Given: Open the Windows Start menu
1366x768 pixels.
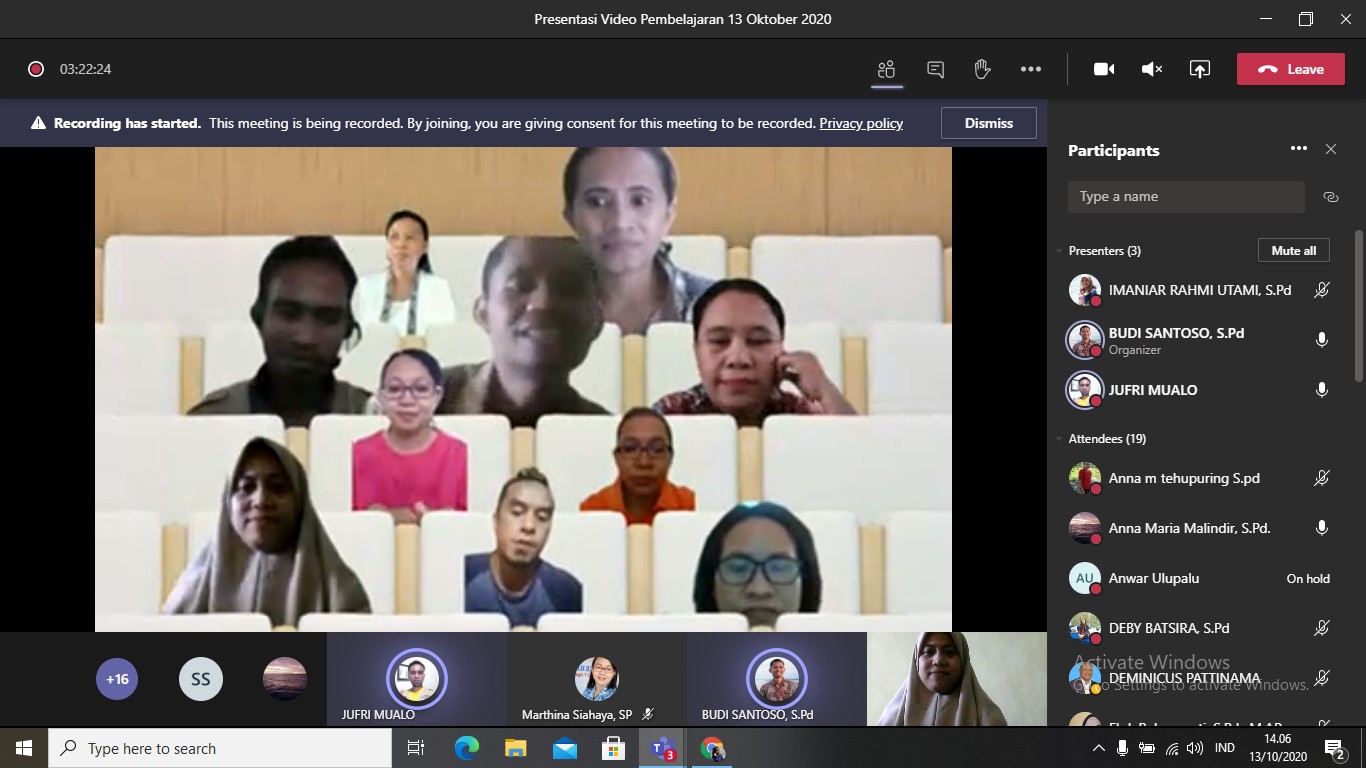Looking at the screenshot, I should 24,748.
